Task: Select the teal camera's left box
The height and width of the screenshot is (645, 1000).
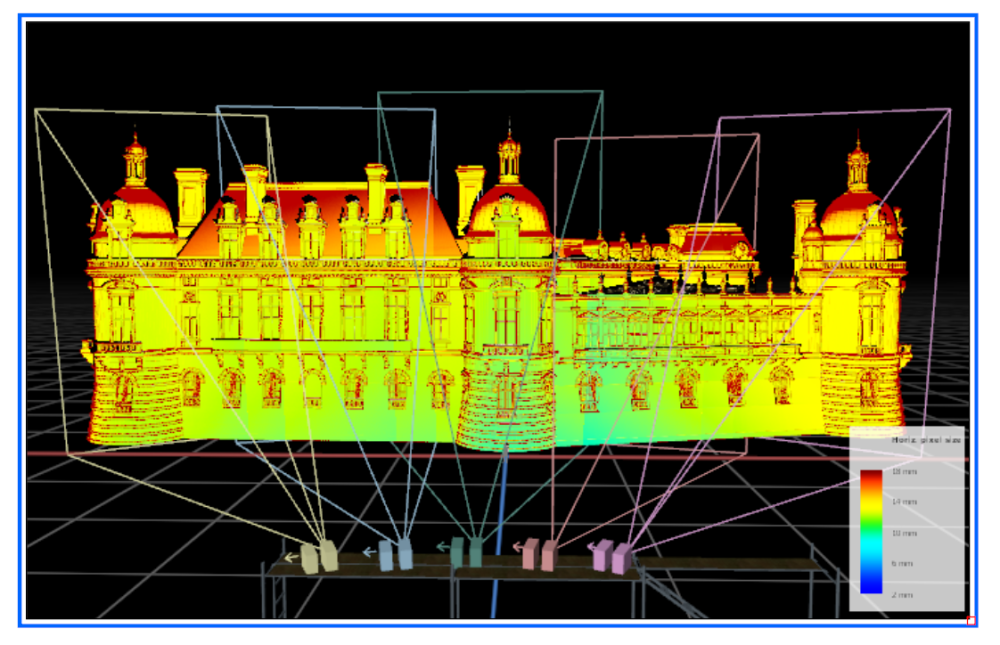Action: point(457,551)
